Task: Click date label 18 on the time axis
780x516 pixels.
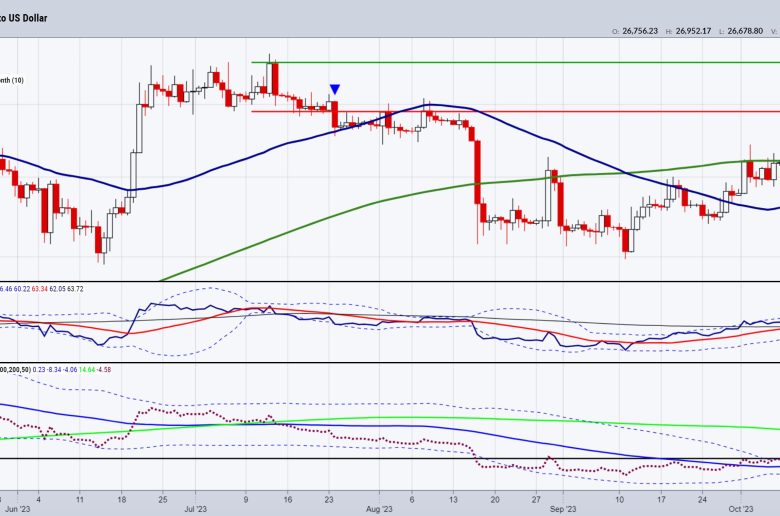Action: pos(121,500)
